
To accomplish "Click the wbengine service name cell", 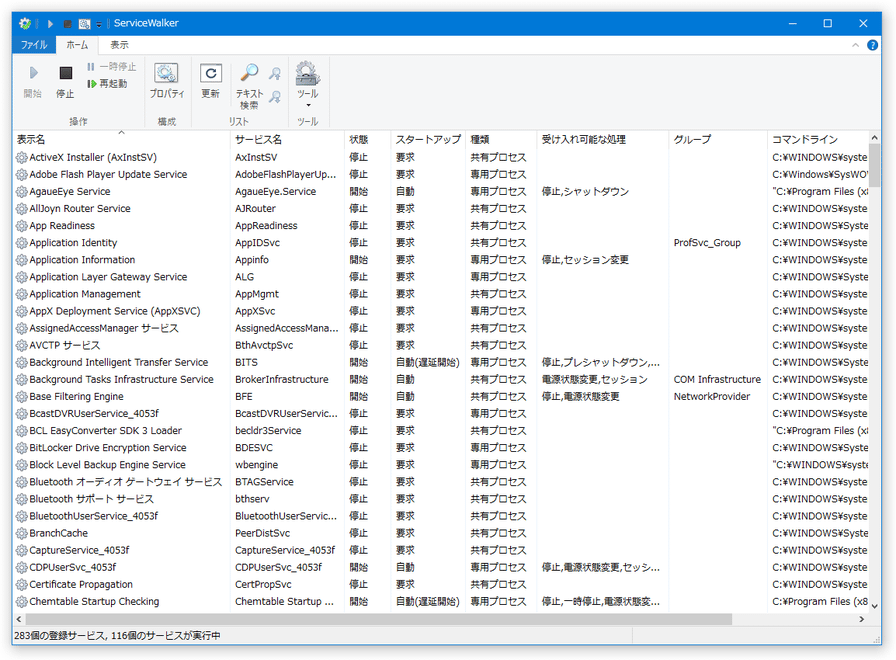I will point(257,465).
